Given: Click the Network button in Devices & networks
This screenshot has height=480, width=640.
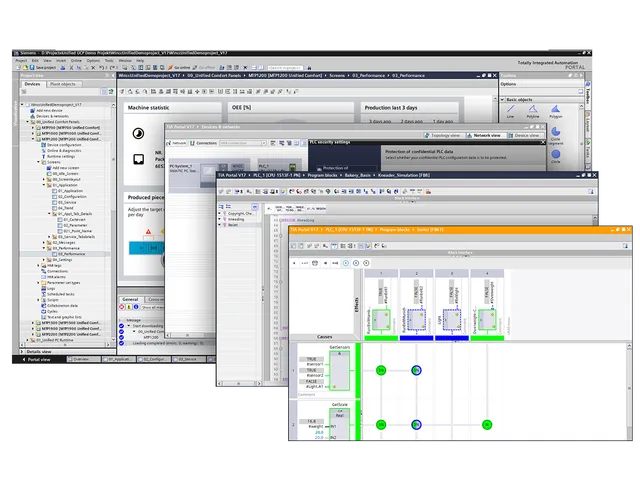Looking at the screenshot, I should tap(176, 143).
